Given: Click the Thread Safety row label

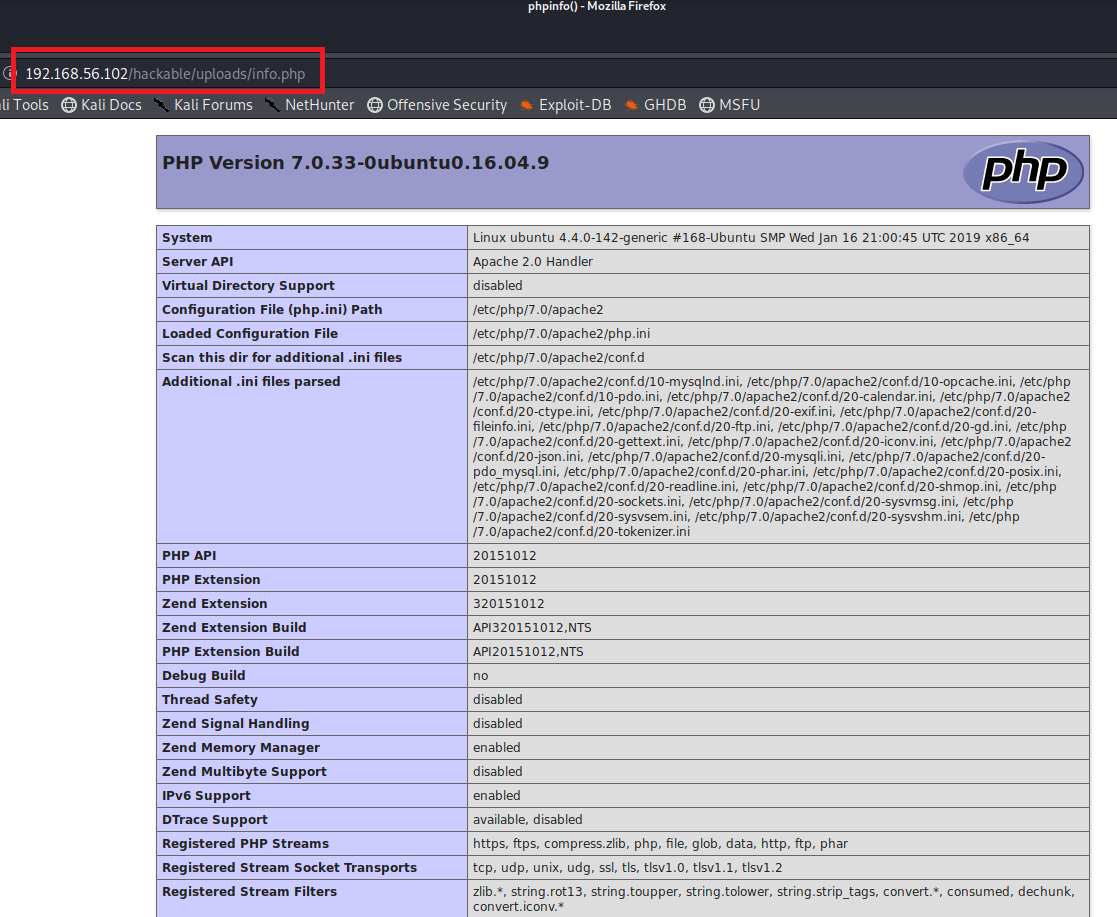Looking at the screenshot, I should (209, 700).
